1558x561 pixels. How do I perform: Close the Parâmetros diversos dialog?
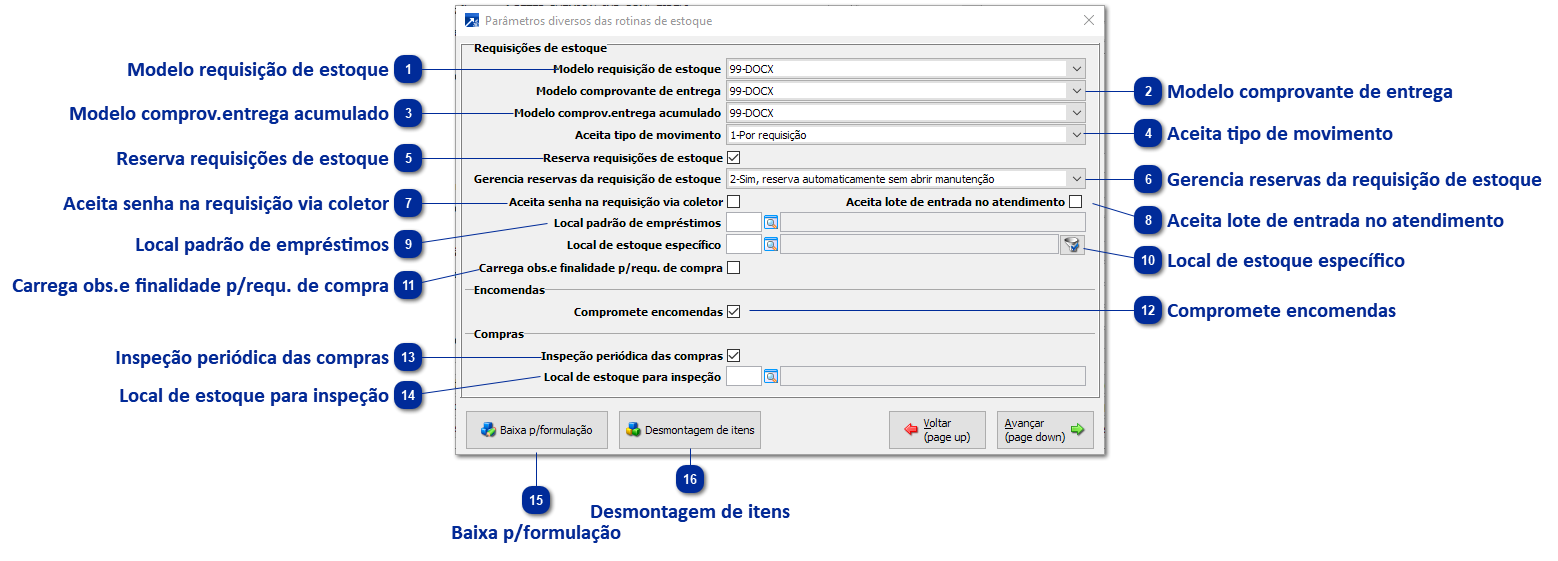pos(1089,20)
